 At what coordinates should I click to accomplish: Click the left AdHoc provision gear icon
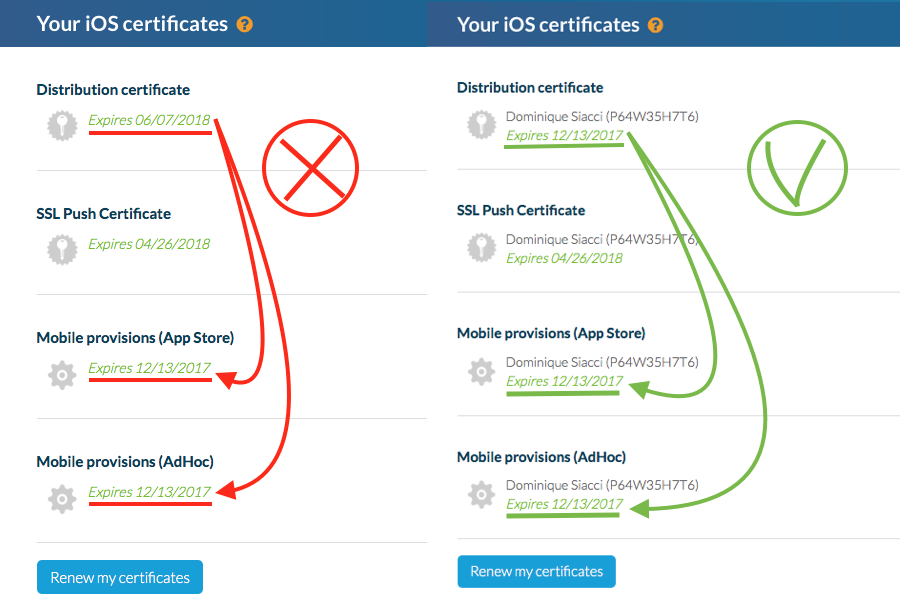point(62,498)
